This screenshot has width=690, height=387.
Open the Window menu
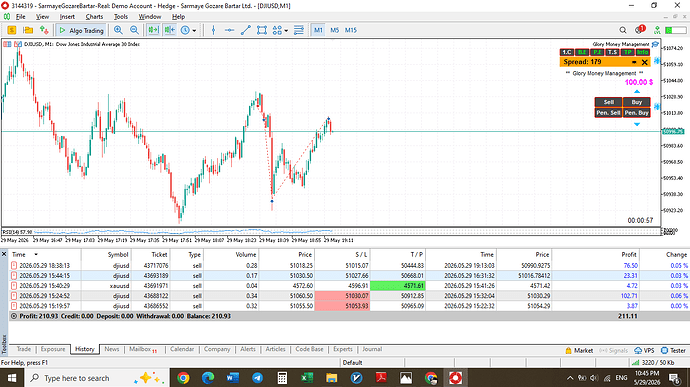pos(150,17)
